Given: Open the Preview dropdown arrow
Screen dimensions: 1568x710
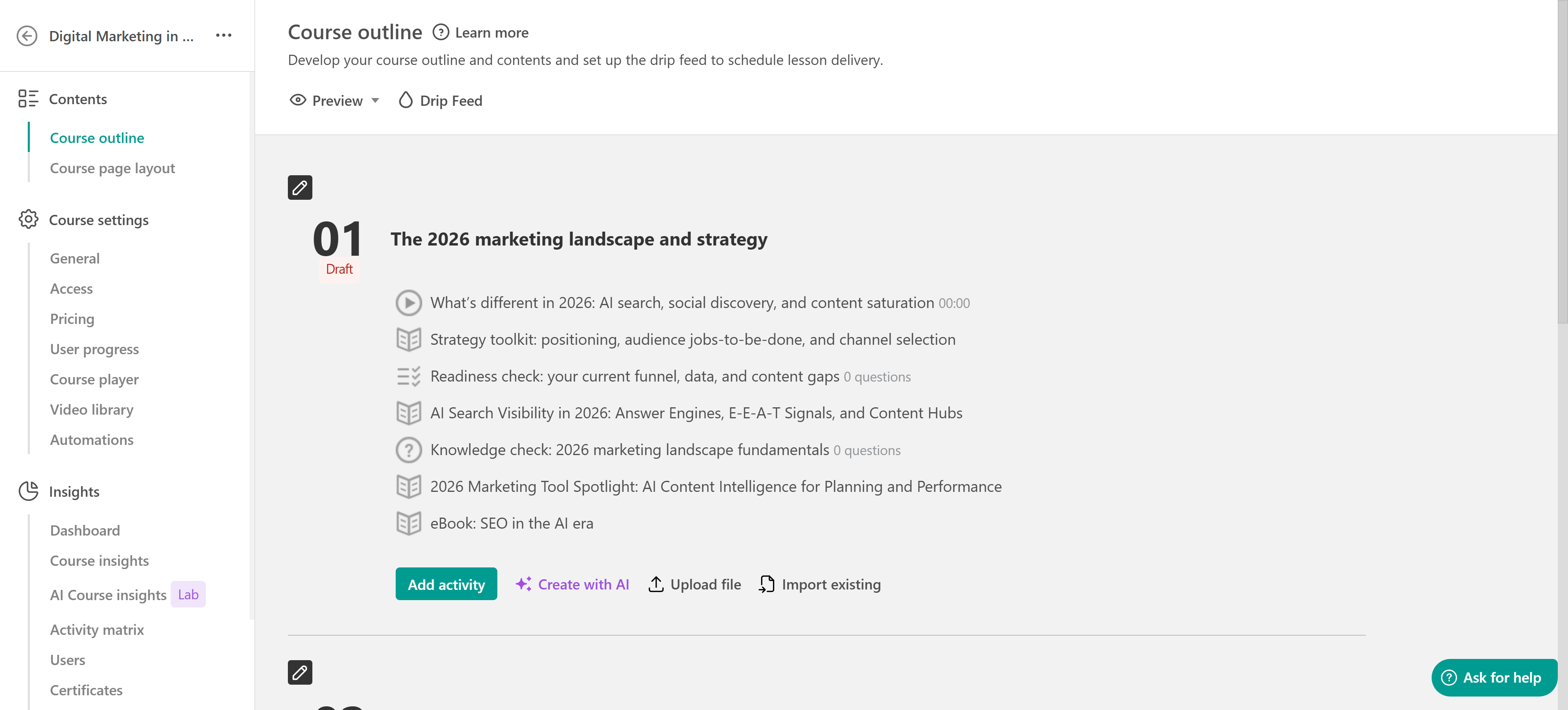Looking at the screenshot, I should point(375,100).
